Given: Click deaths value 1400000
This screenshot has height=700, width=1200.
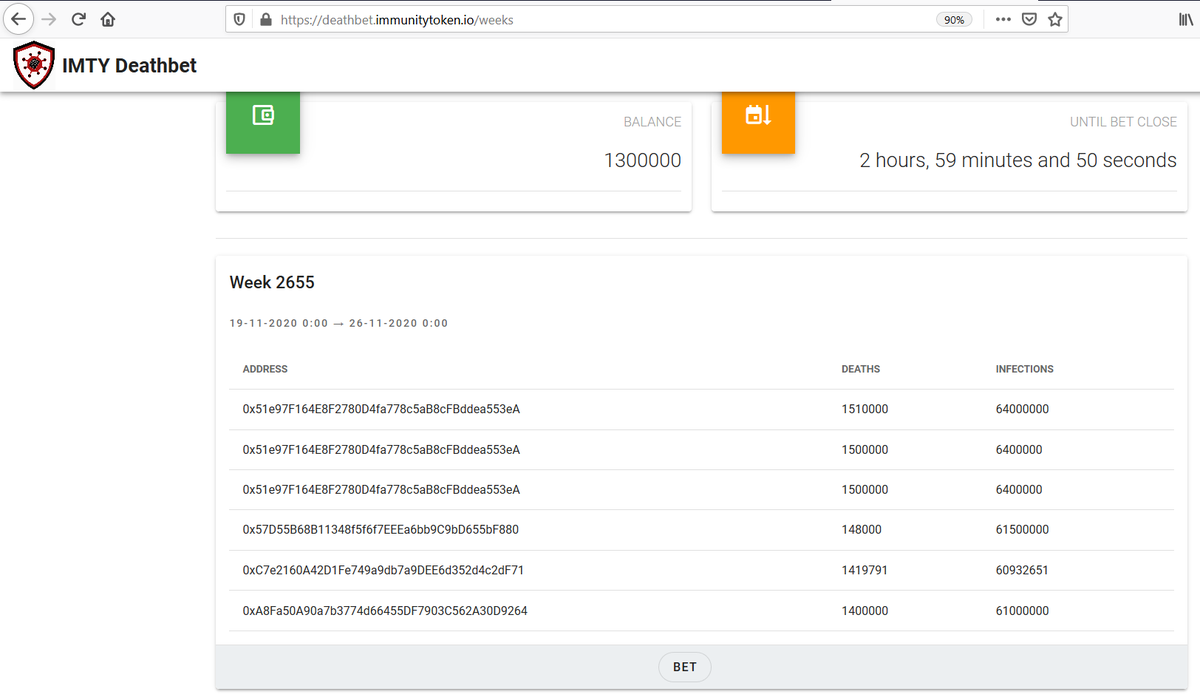Looking at the screenshot, I should (x=865, y=610).
